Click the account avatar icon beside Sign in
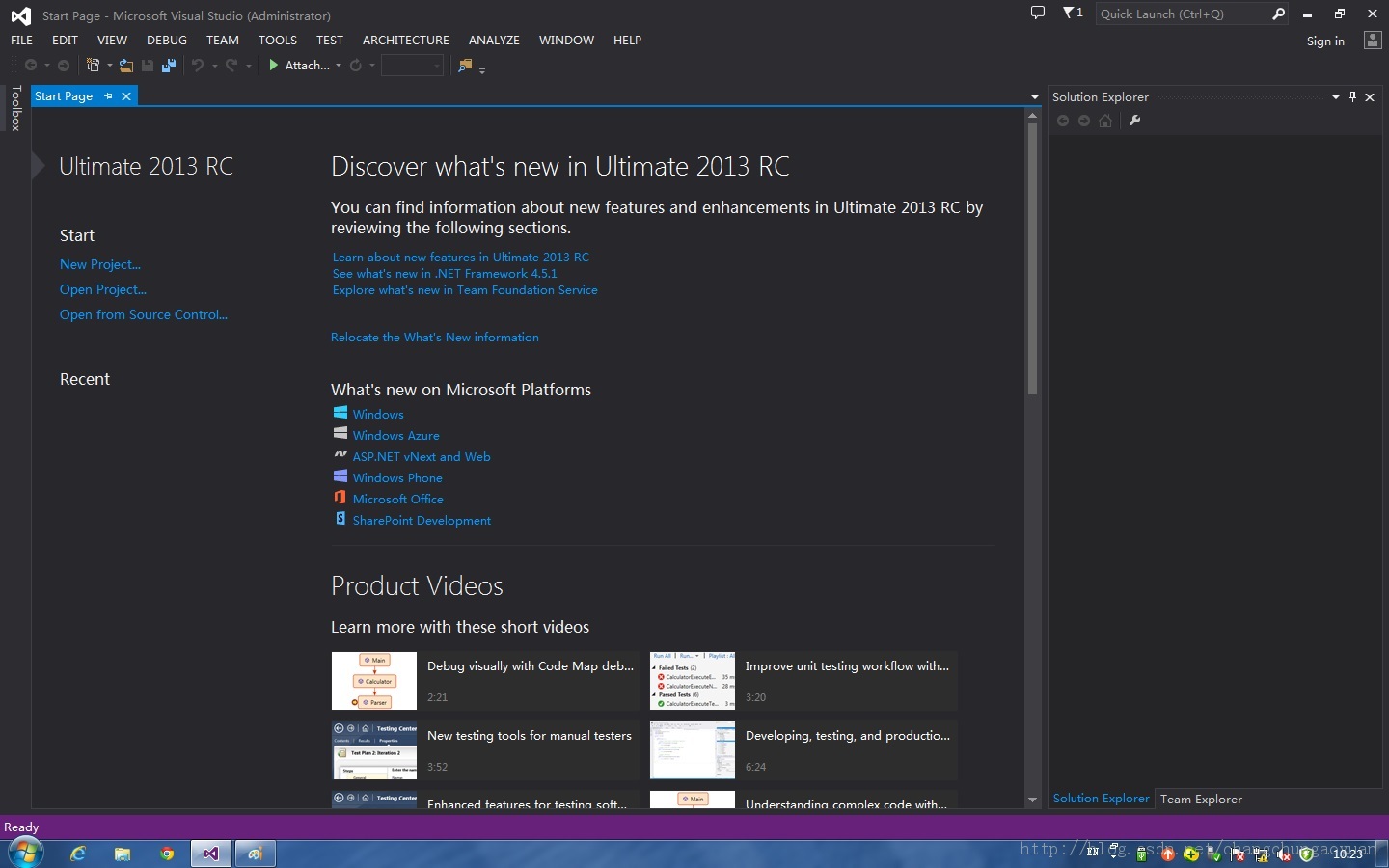The image size is (1389, 868). click(1373, 41)
